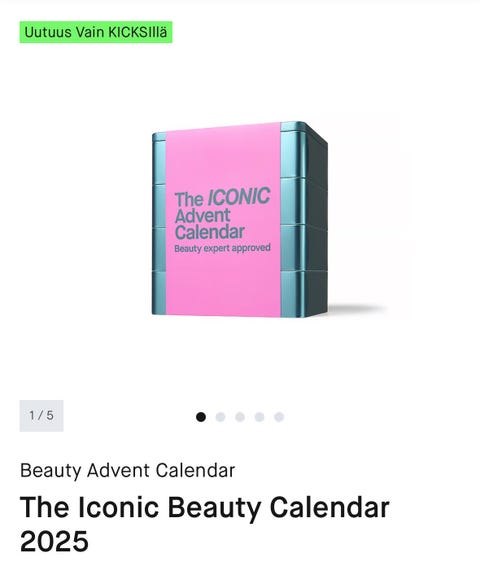
Task: Select the first active carousel dot
Action: (x=201, y=417)
